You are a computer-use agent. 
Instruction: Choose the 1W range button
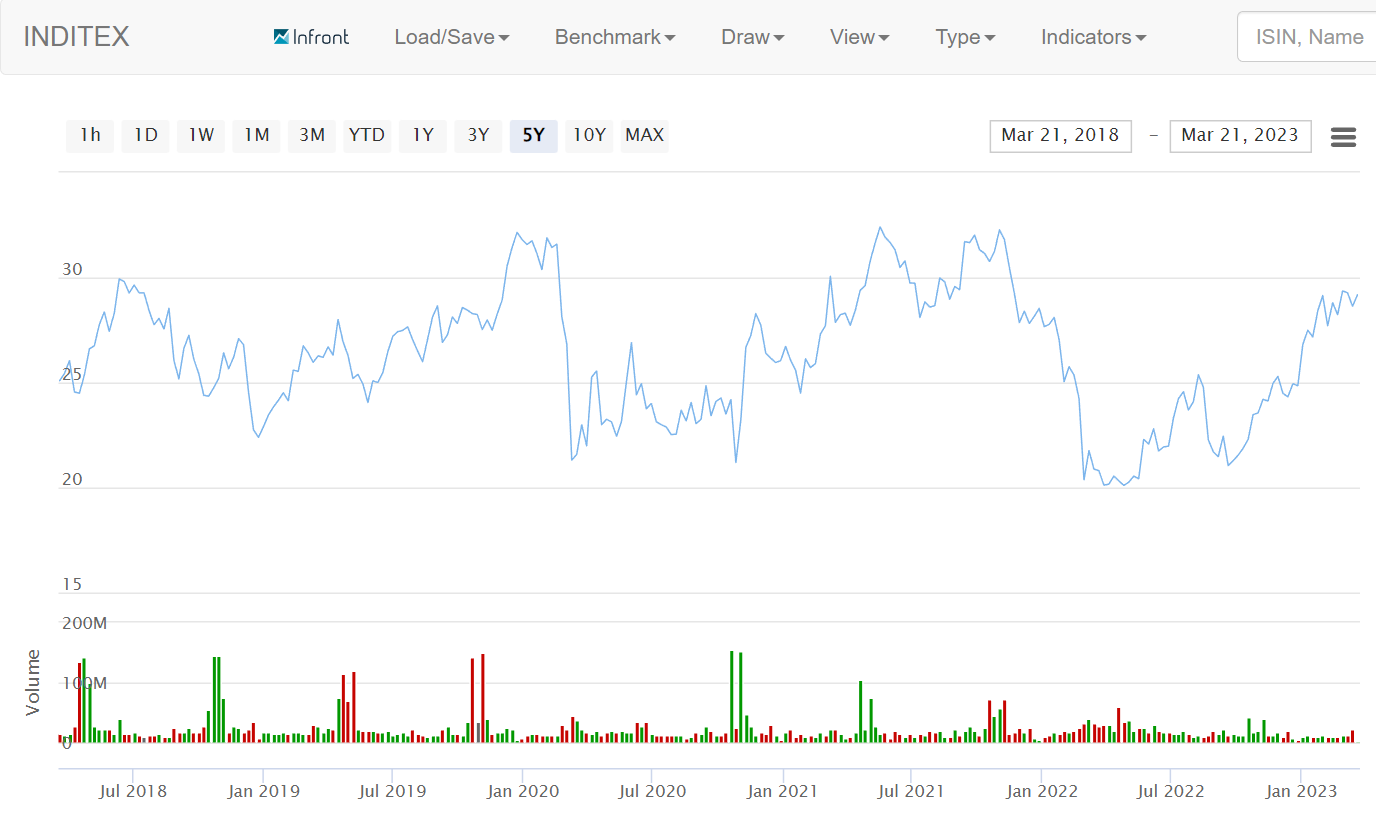201,135
